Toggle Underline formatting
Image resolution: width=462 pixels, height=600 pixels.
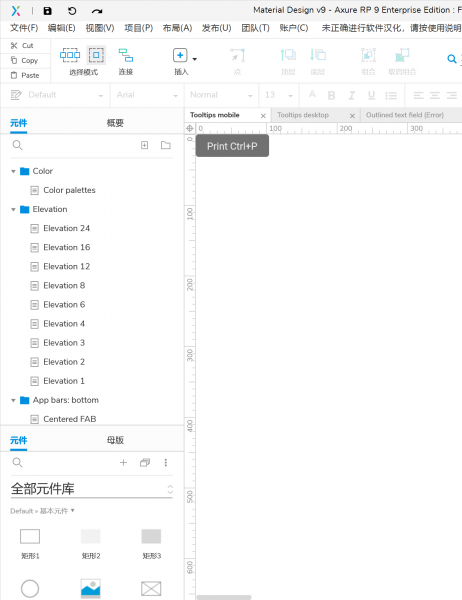(371, 95)
